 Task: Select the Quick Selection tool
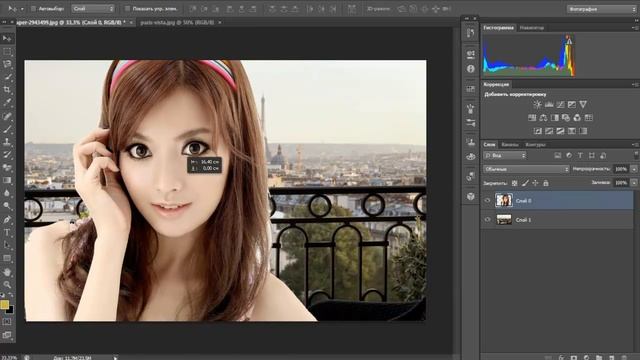pos(7,77)
